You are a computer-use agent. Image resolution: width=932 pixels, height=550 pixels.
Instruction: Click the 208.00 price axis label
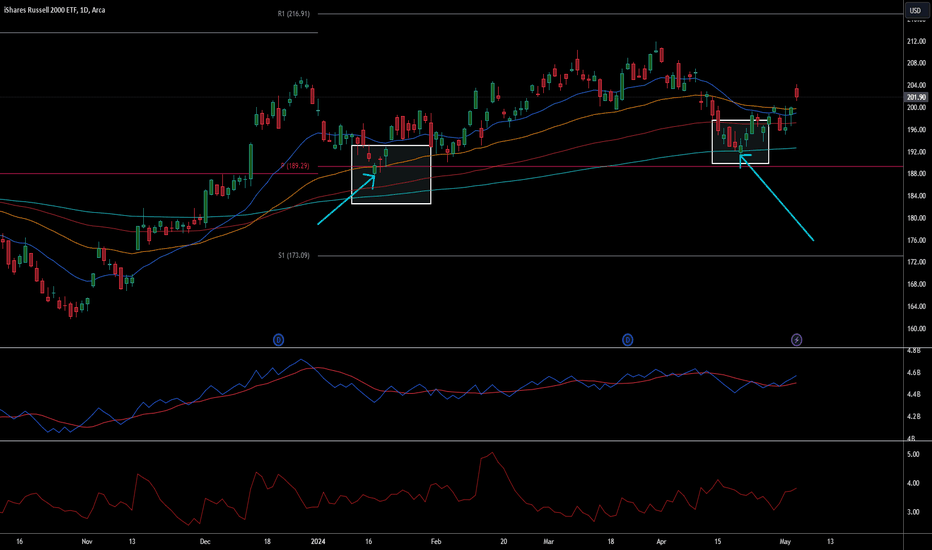[x=917, y=63]
